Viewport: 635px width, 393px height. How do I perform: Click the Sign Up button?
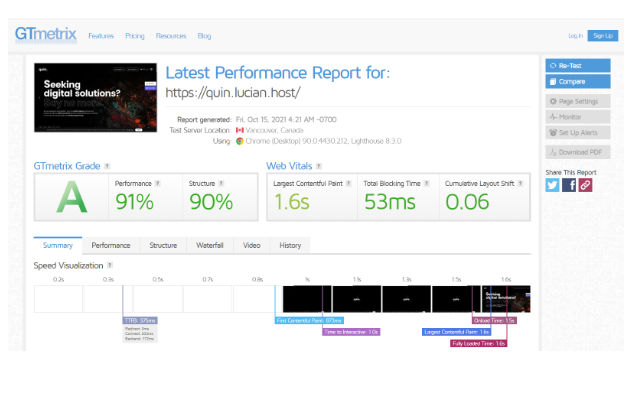pyautogui.click(x=603, y=36)
